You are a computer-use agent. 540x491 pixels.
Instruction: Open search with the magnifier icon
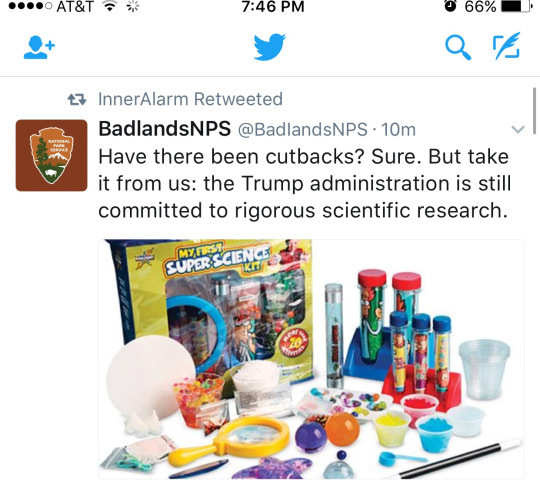458,48
